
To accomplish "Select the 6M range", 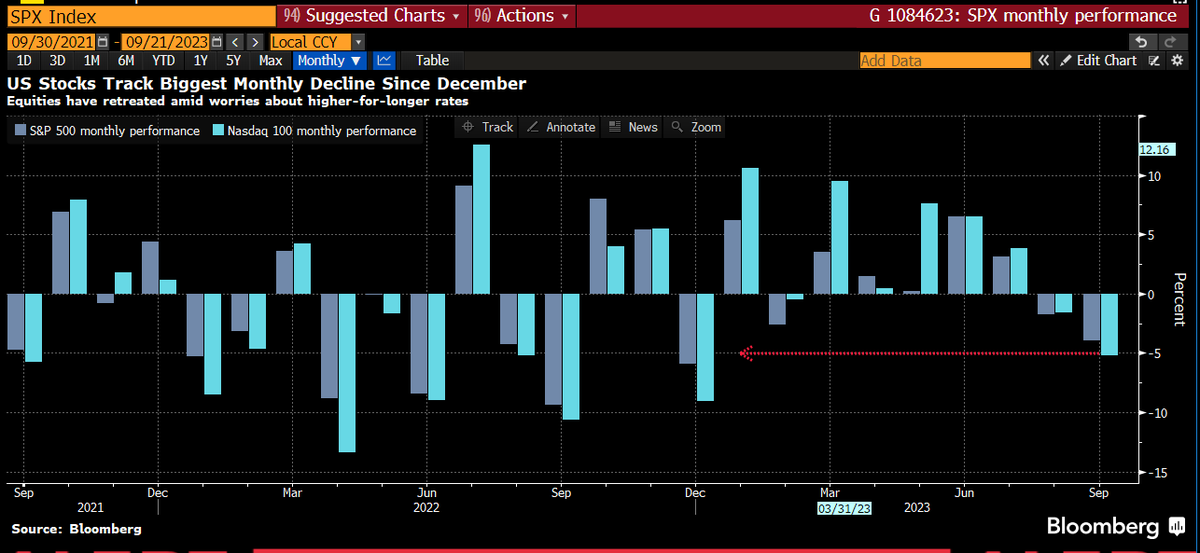I will (124, 60).
